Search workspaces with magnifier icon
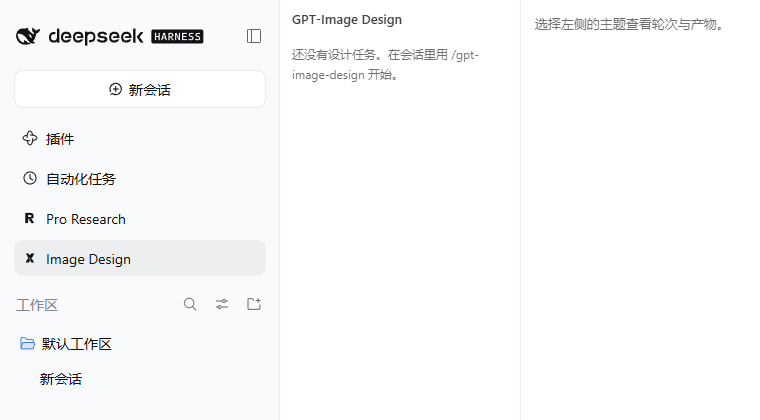 click(190, 304)
